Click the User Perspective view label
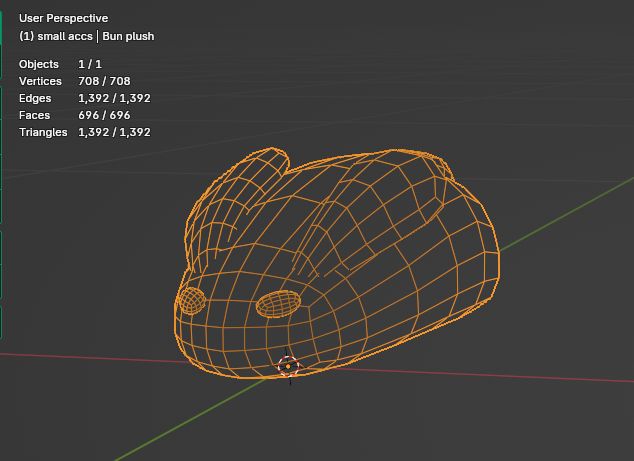This screenshot has width=634, height=461. coord(63,18)
